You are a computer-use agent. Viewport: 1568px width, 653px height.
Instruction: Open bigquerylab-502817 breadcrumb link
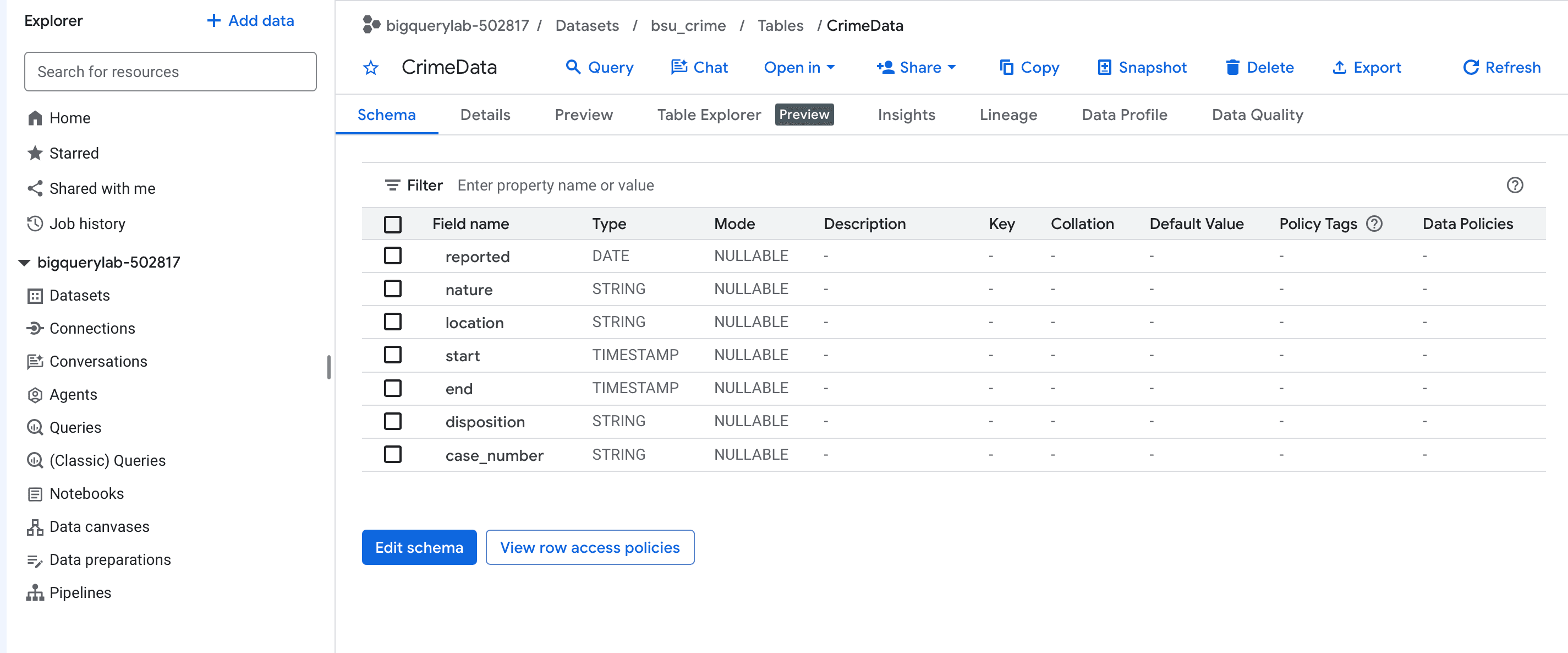click(457, 25)
